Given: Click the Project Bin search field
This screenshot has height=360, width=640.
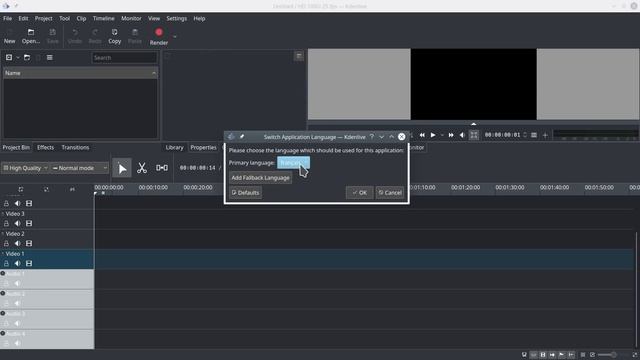Looking at the screenshot, I should (124, 58).
